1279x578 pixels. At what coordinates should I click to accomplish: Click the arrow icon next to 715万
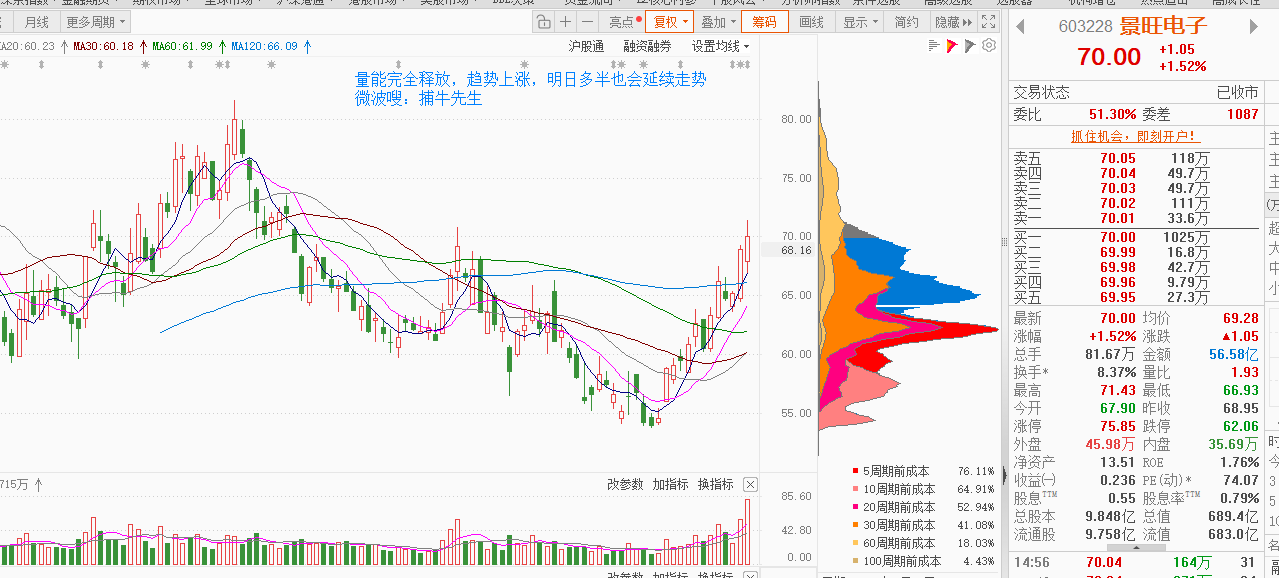click(x=39, y=484)
